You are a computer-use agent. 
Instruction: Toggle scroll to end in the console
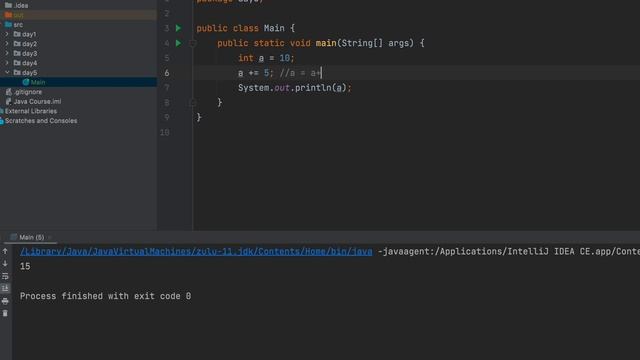pos(5,289)
